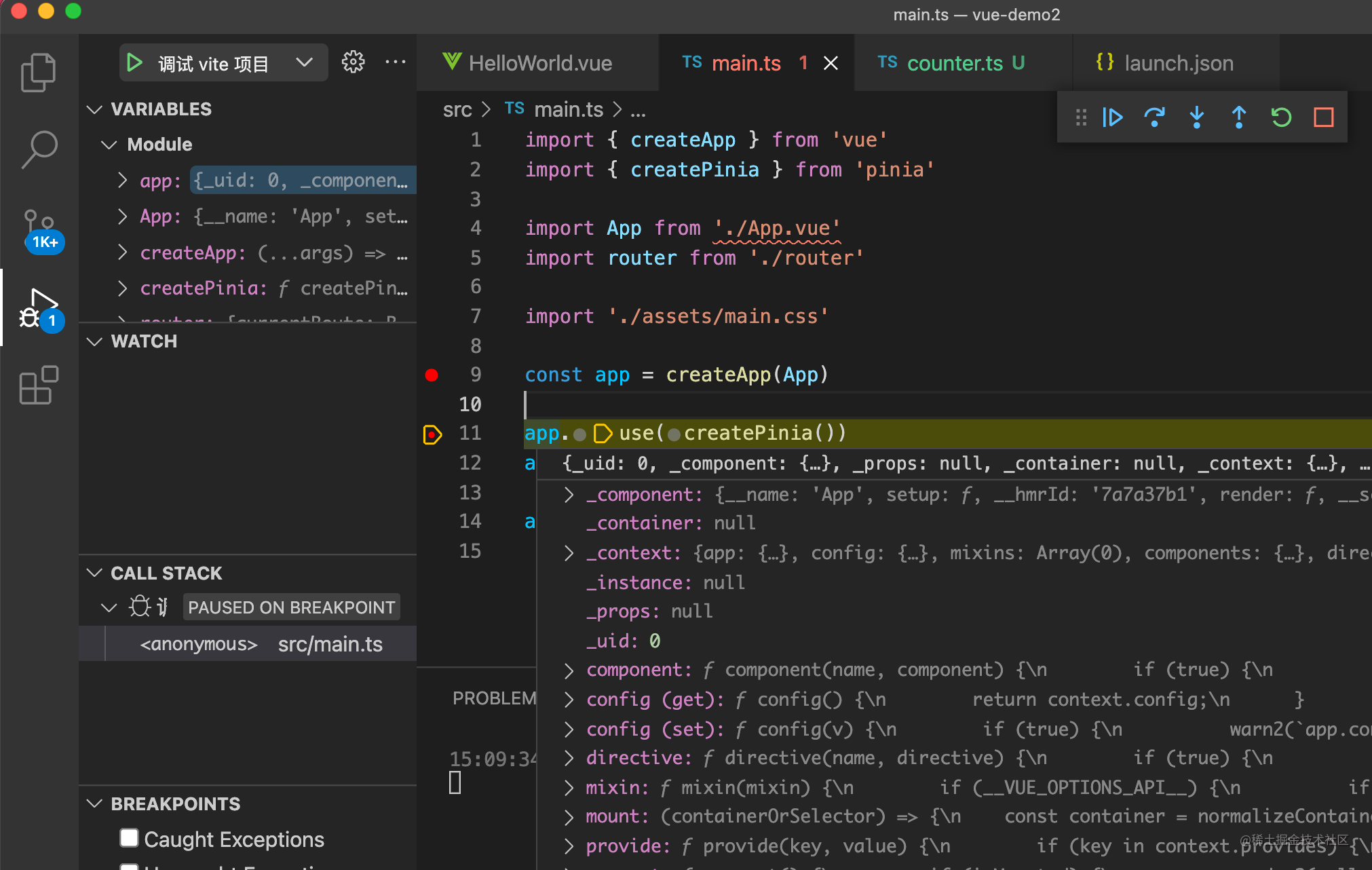Click the debug Step Over button
This screenshot has width=1372, height=870.
[x=1154, y=117]
